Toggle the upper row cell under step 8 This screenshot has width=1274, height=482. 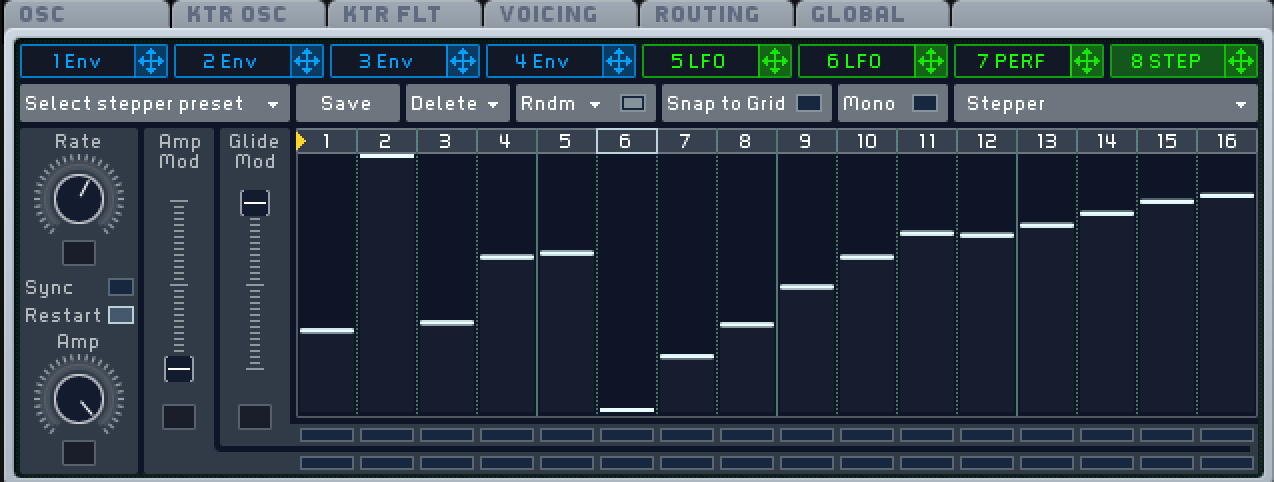pos(747,435)
